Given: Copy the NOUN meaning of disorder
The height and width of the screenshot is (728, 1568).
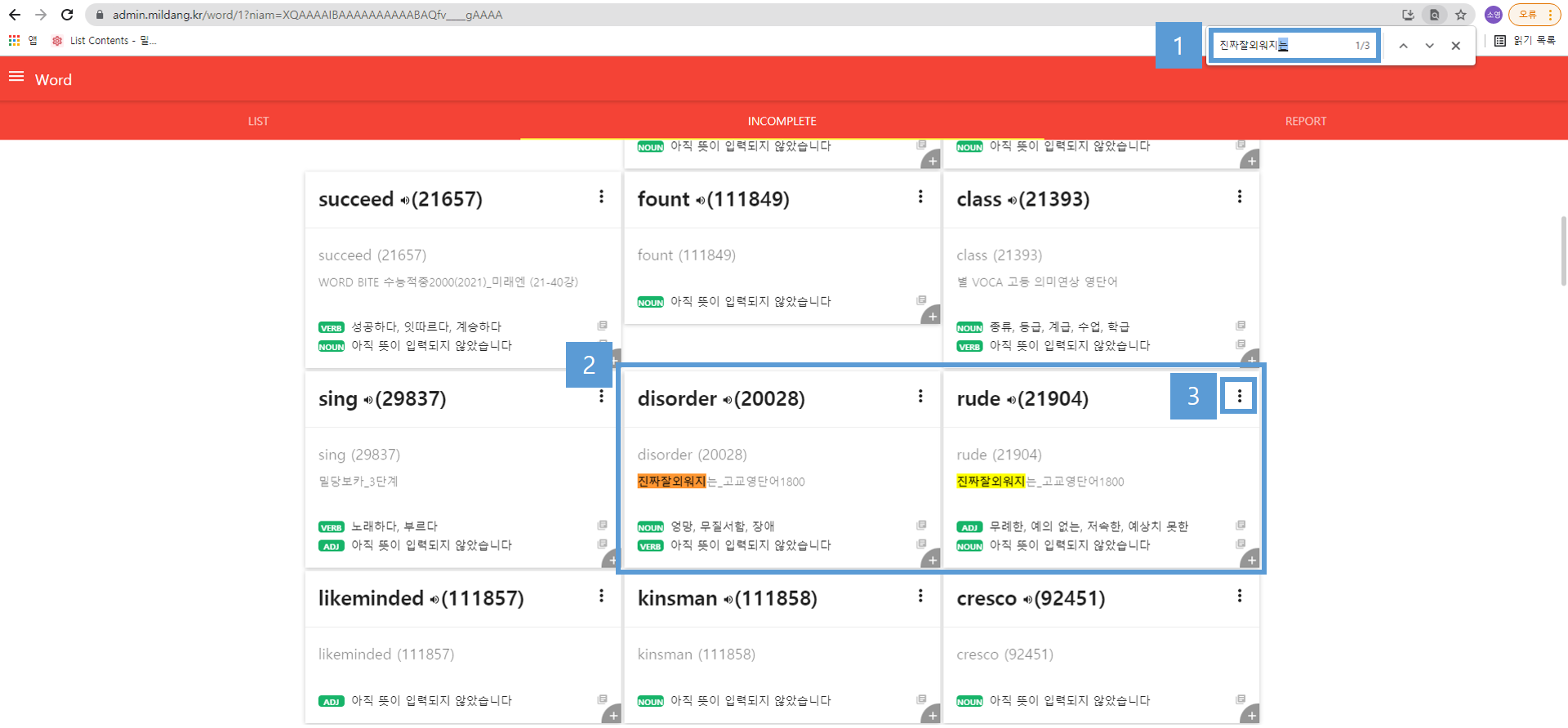Looking at the screenshot, I should click(921, 525).
